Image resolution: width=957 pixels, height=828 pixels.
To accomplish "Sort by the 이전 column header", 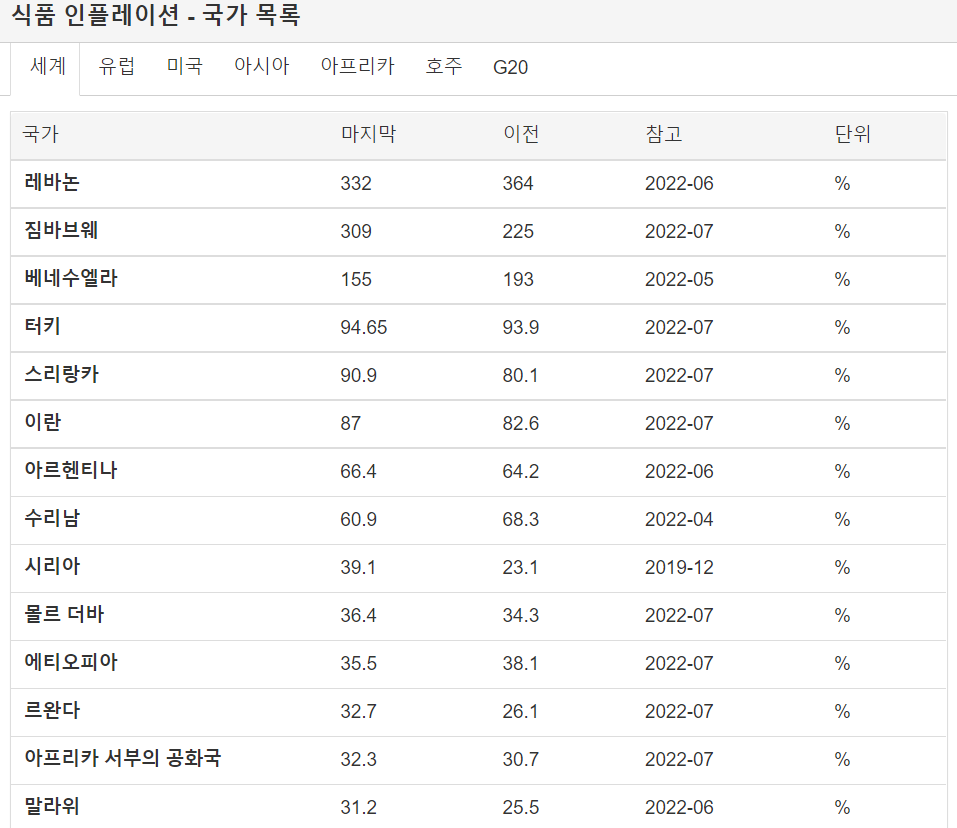I will [521, 134].
